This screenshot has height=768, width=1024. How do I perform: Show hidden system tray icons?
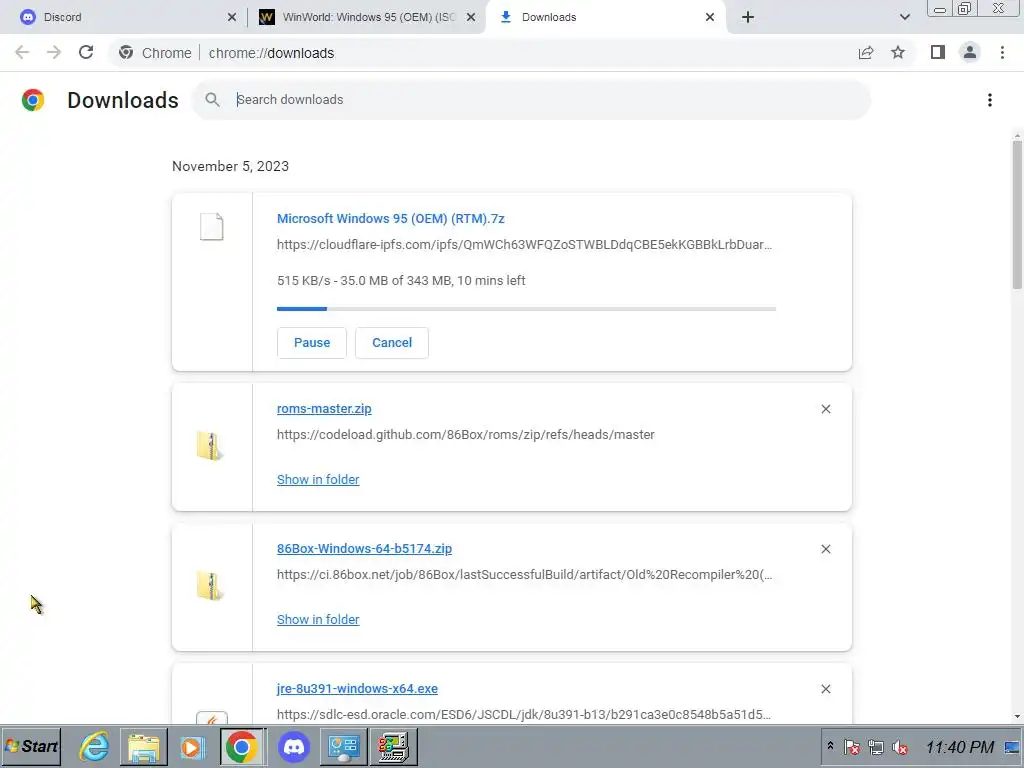point(830,746)
